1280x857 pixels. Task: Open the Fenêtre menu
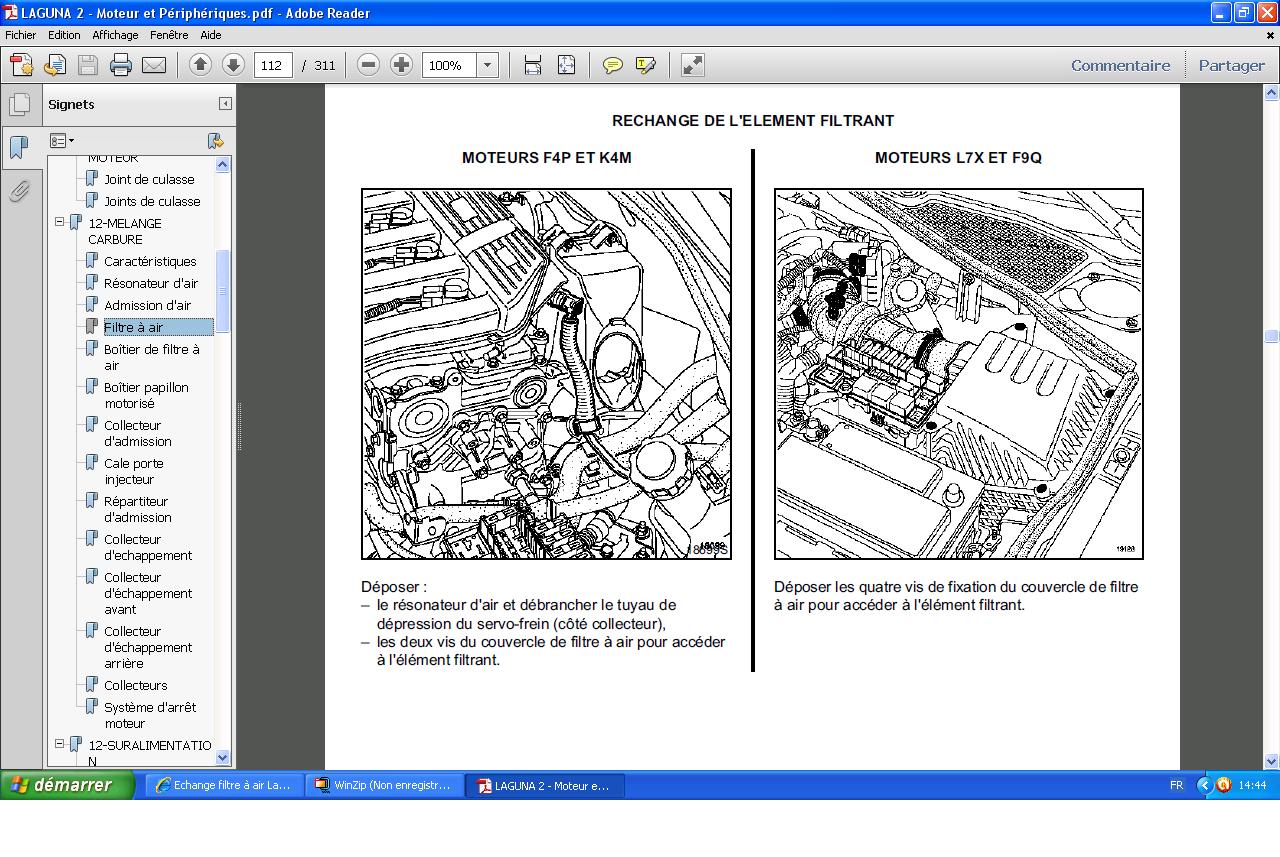(x=169, y=35)
